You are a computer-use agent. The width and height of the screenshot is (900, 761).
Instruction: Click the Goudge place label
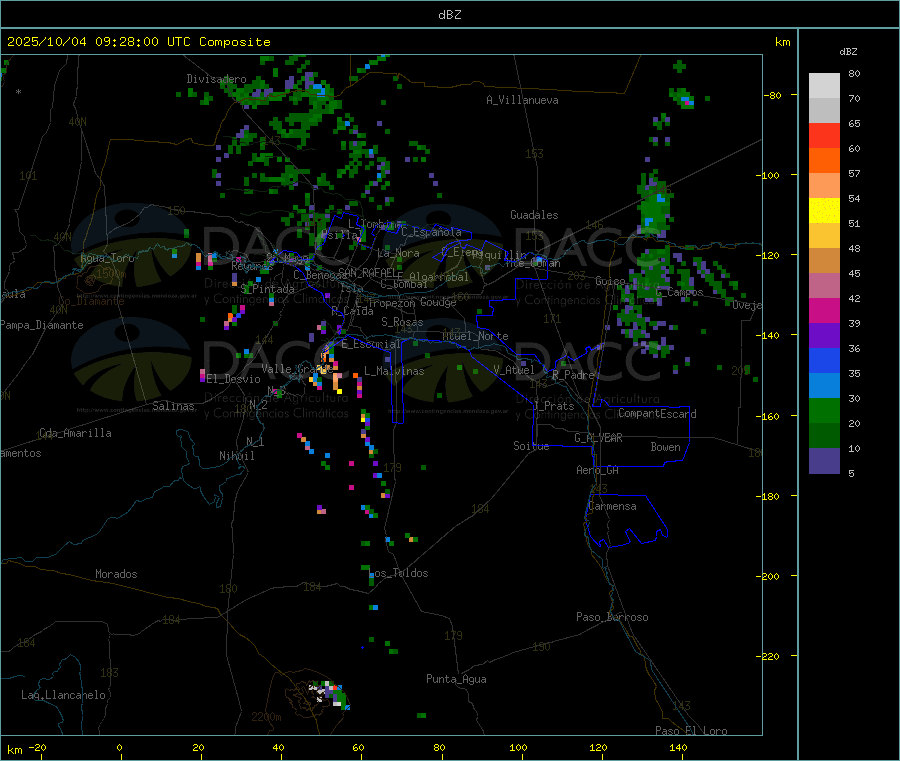[x=439, y=302]
